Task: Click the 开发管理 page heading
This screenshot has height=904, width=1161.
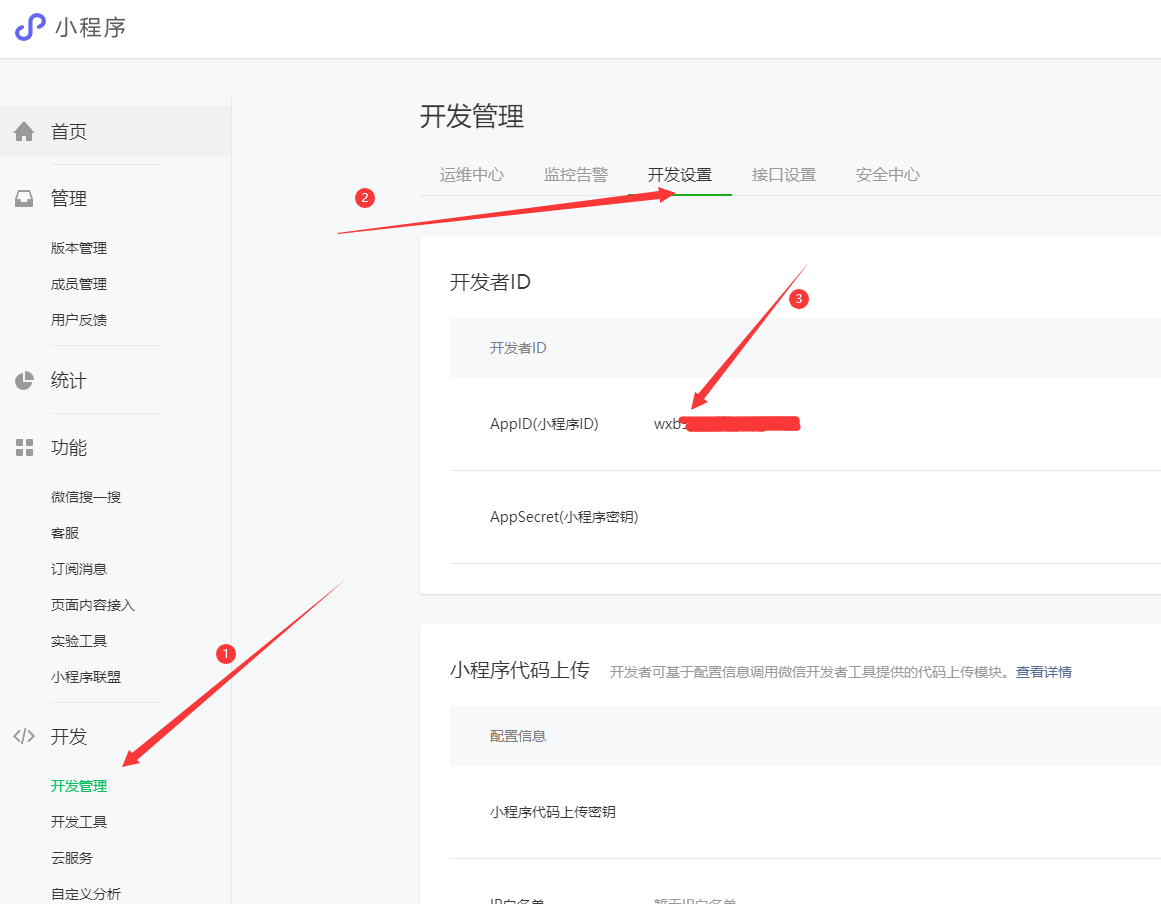Action: click(472, 116)
